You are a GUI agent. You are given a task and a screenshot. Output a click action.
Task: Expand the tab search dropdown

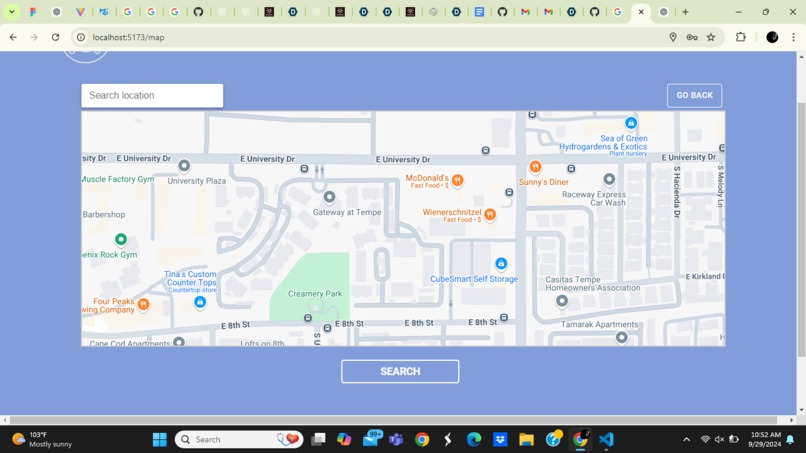[11, 12]
